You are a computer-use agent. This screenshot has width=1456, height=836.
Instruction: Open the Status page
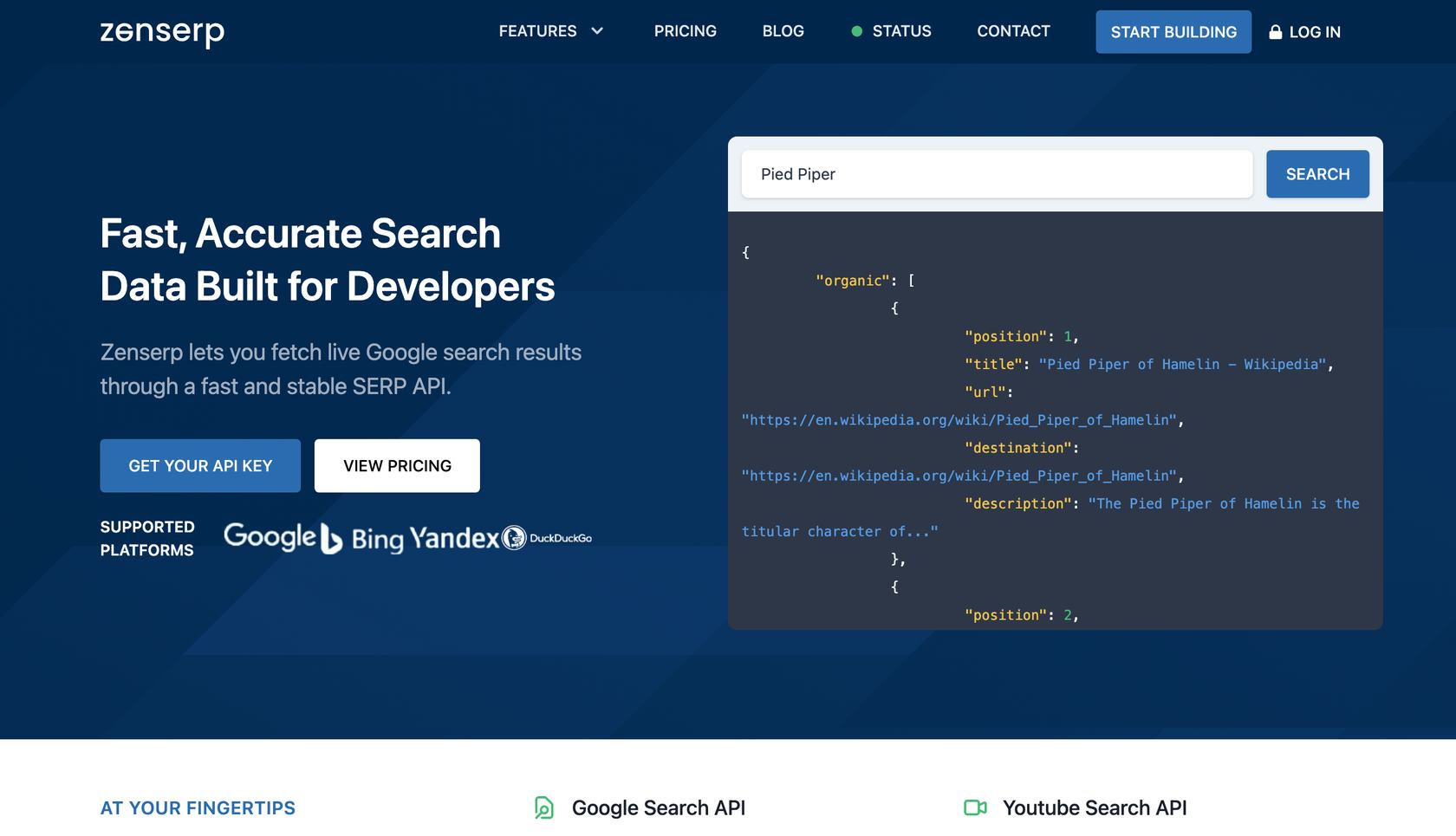click(x=901, y=31)
